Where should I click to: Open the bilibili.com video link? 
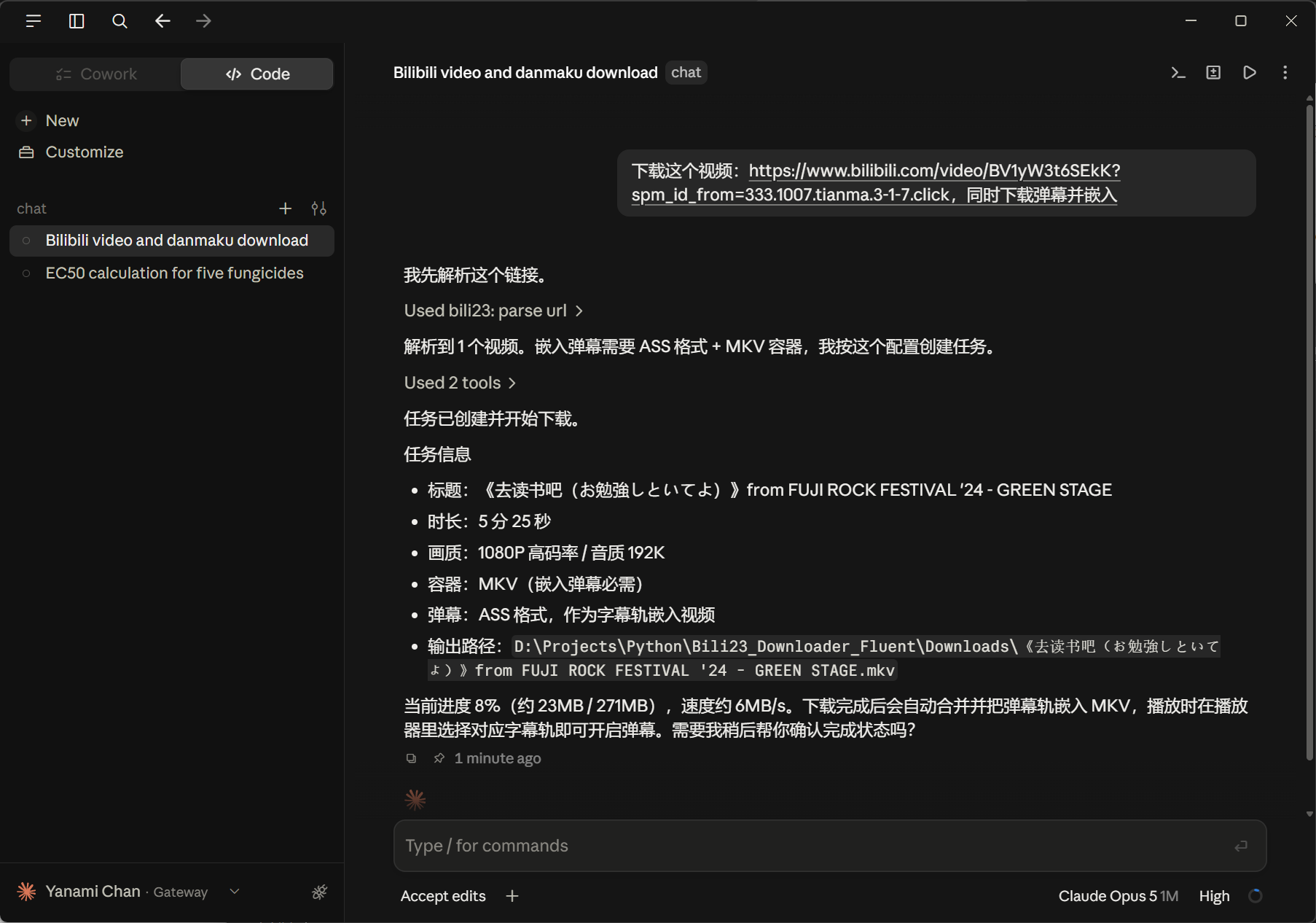pyautogui.click(x=876, y=182)
